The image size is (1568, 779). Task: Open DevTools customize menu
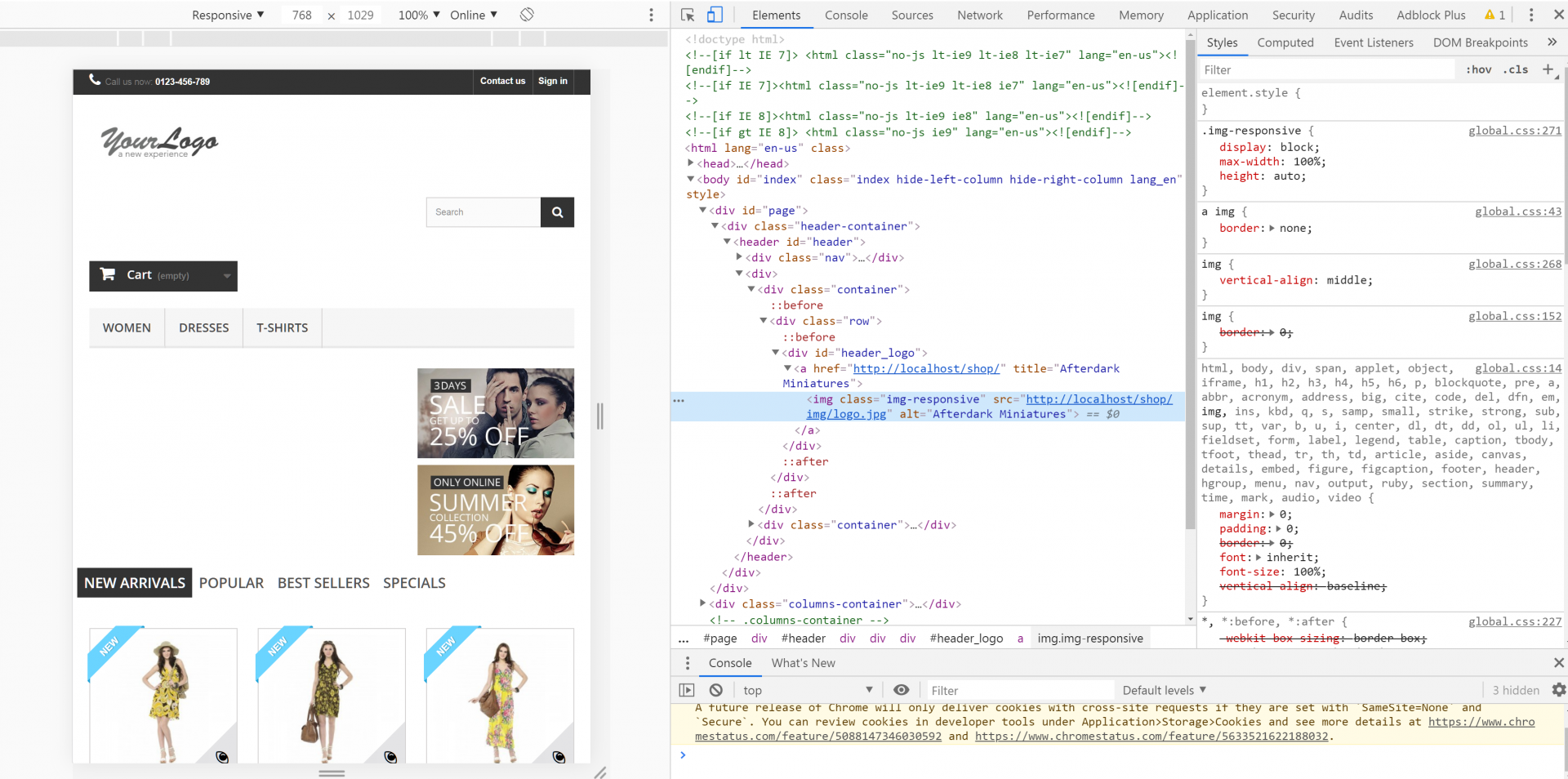pyautogui.click(x=1531, y=15)
